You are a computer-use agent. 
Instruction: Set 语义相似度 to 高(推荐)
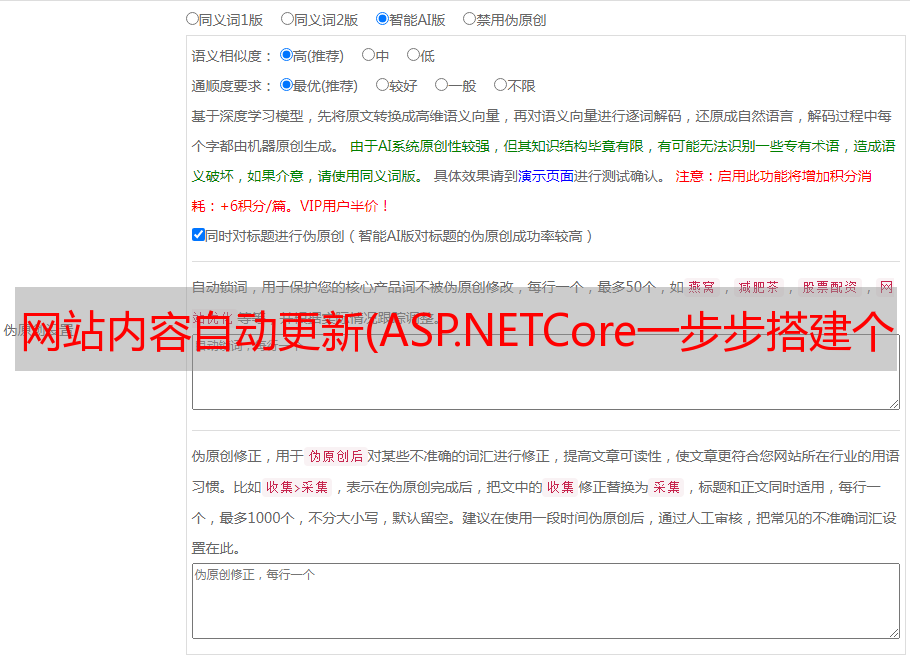click(x=286, y=55)
